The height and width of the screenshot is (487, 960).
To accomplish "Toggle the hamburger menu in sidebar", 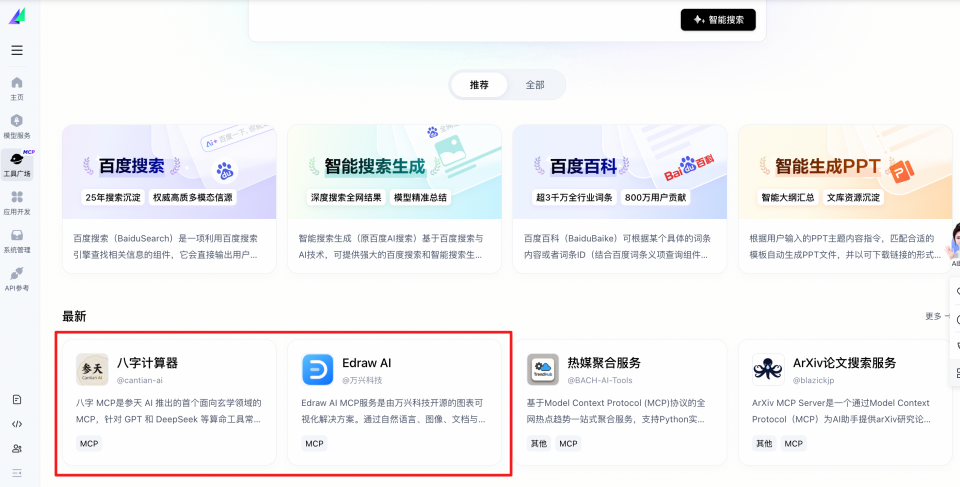I will tap(17, 50).
